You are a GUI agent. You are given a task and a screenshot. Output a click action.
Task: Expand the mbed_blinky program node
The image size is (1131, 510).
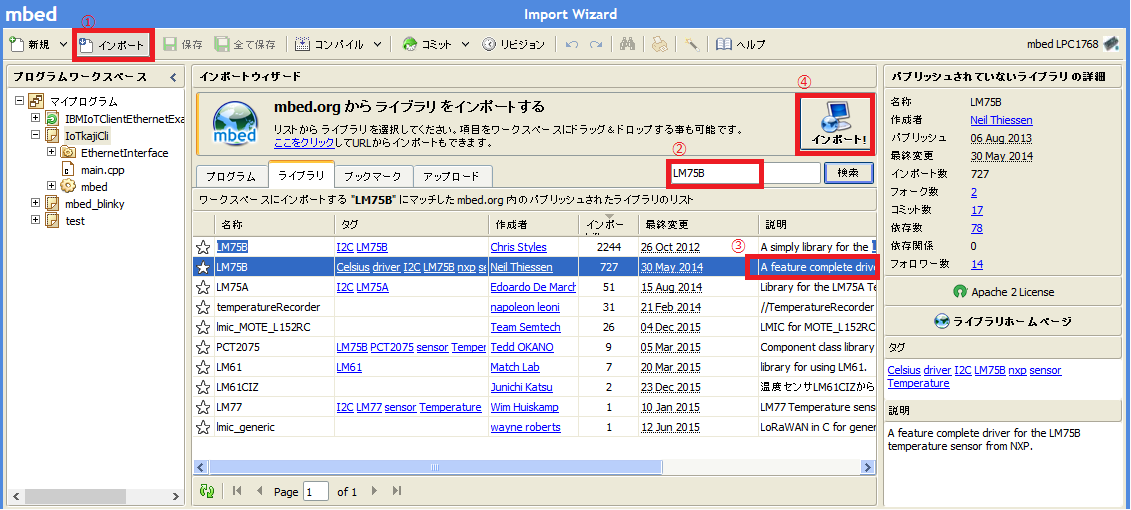point(35,203)
